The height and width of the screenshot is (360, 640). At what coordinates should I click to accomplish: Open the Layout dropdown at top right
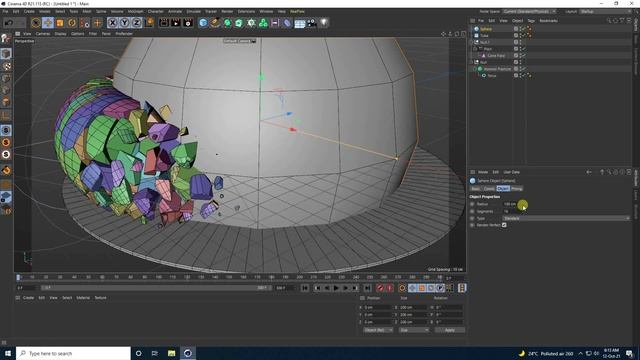[x=605, y=11]
